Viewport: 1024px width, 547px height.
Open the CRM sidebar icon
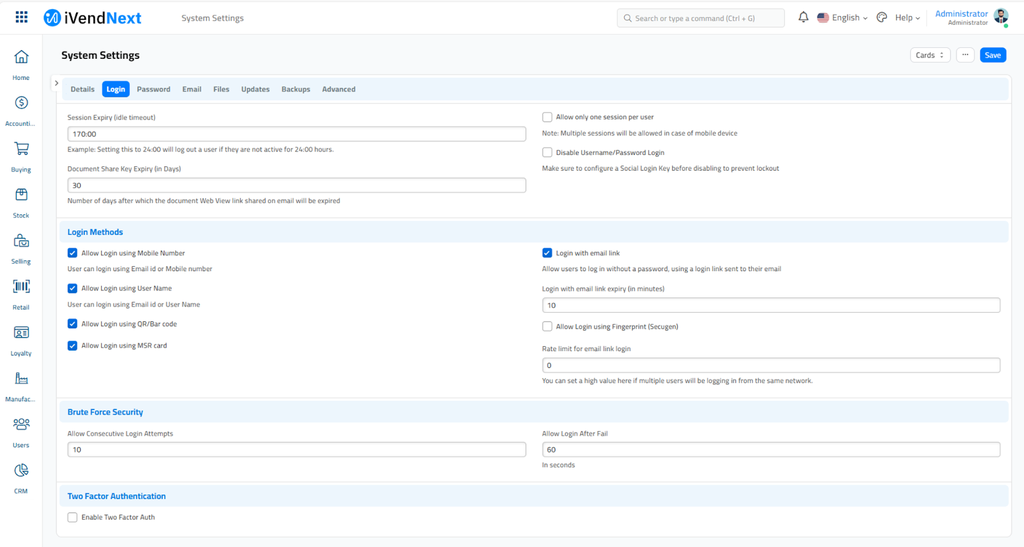pyautogui.click(x=21, y=471)
